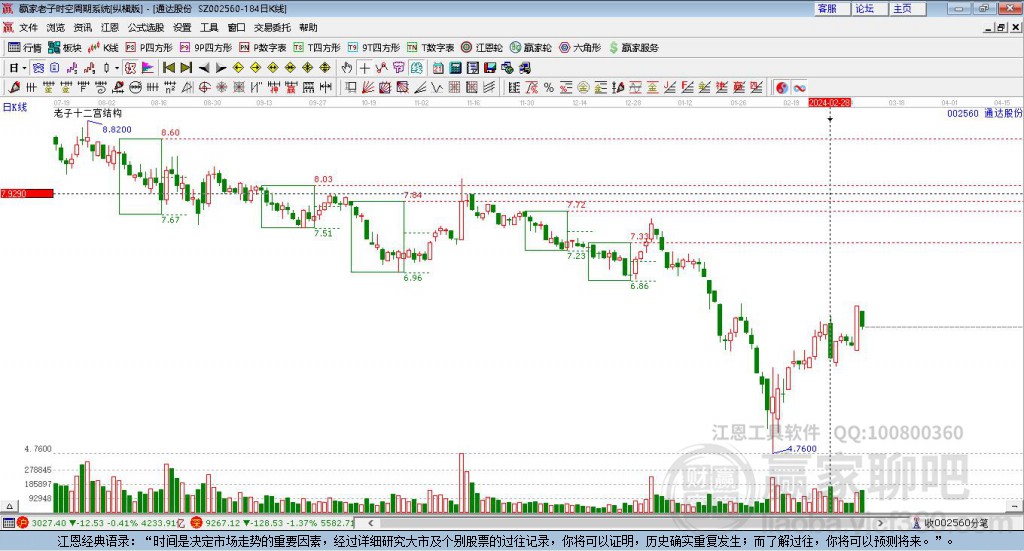The width and height of the screenshot is (1024, 551).
Task: Select the red pencil drawing tool
Action: (14, 87)
